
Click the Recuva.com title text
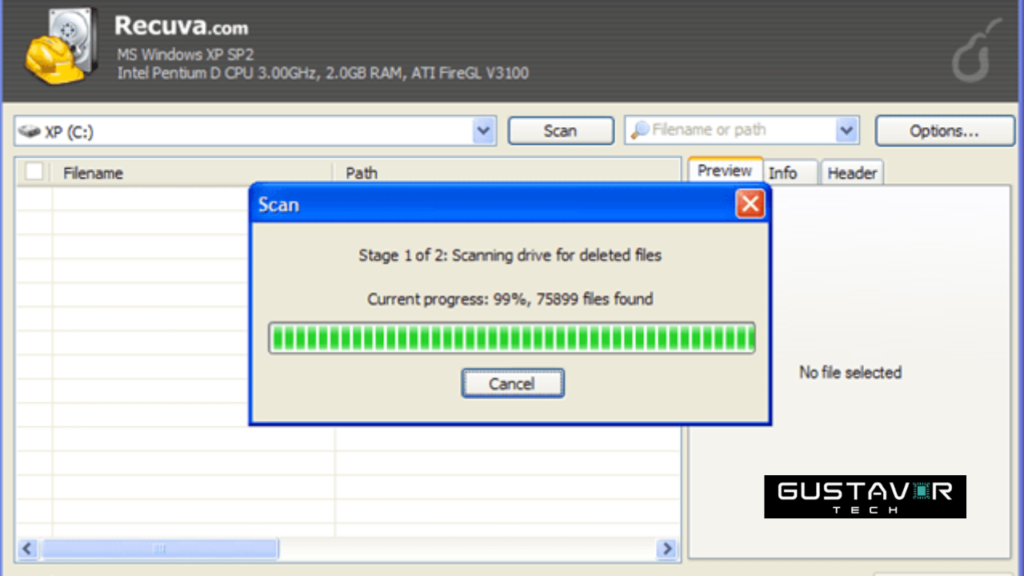(x=181, y=26)
